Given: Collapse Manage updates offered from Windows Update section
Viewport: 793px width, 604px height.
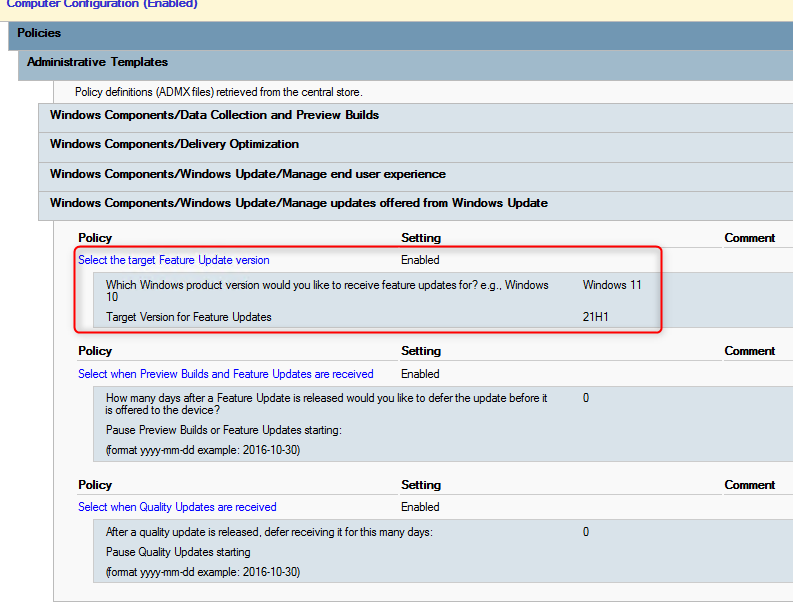Looking at the screenshot, I should click(x=416, y=204).
